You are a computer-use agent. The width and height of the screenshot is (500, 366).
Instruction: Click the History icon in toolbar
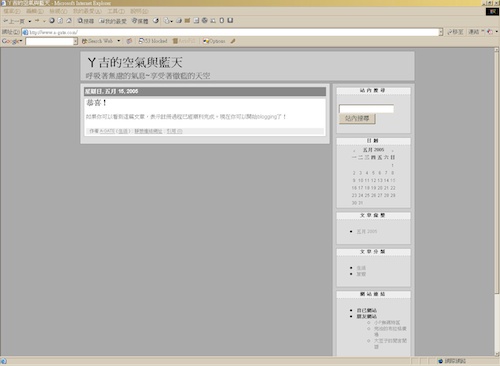(x=156, y=21)
